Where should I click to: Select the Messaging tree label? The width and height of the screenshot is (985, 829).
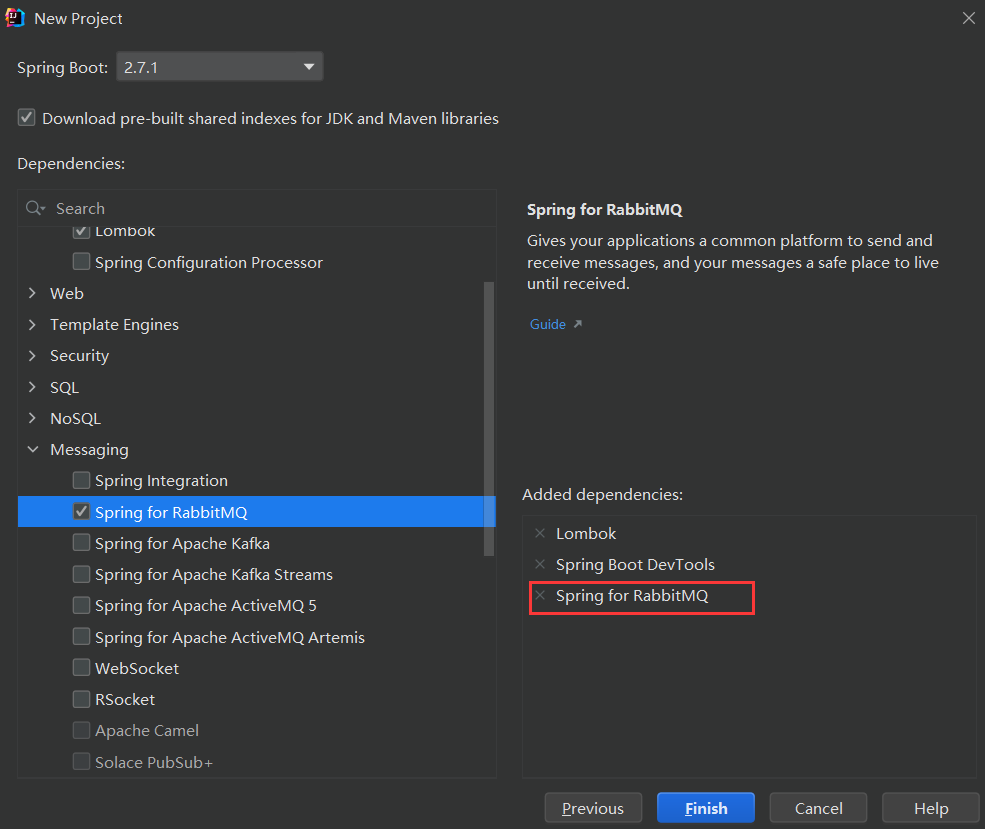[89, 450]
